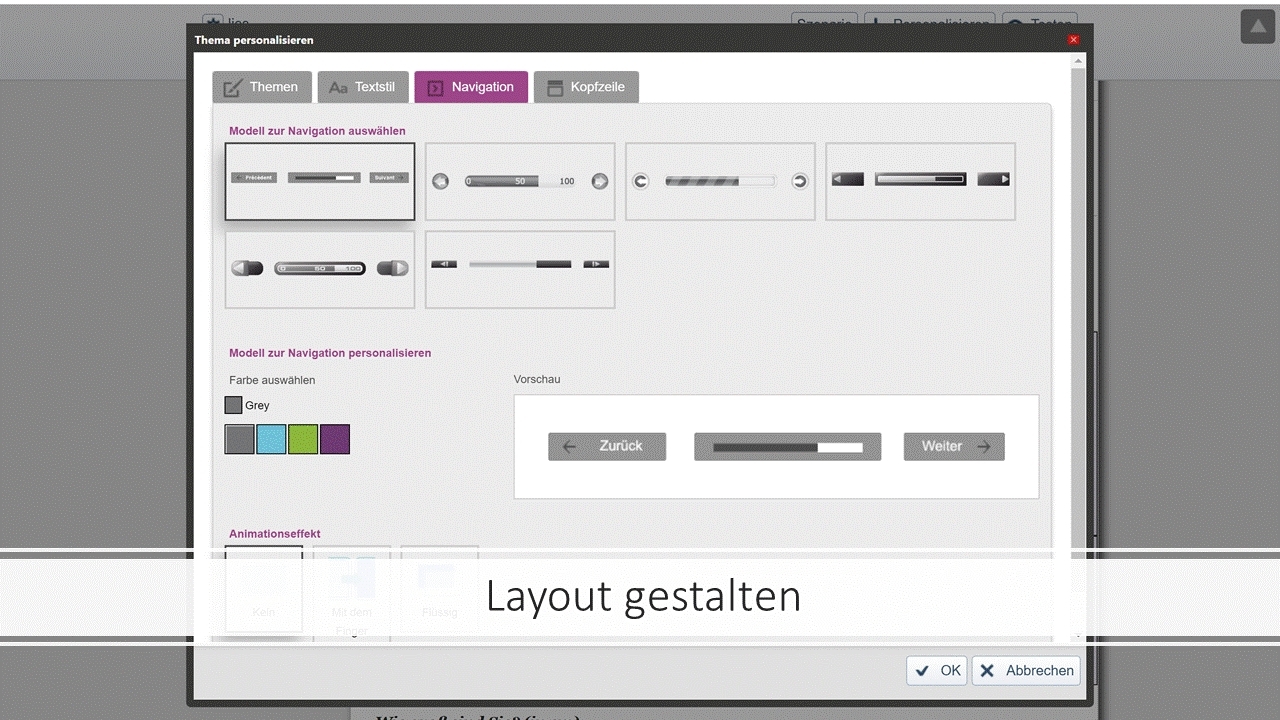Click the Weiter button in the preview
The height and width of the screenshot is (720, 1280).
point(954,447)
